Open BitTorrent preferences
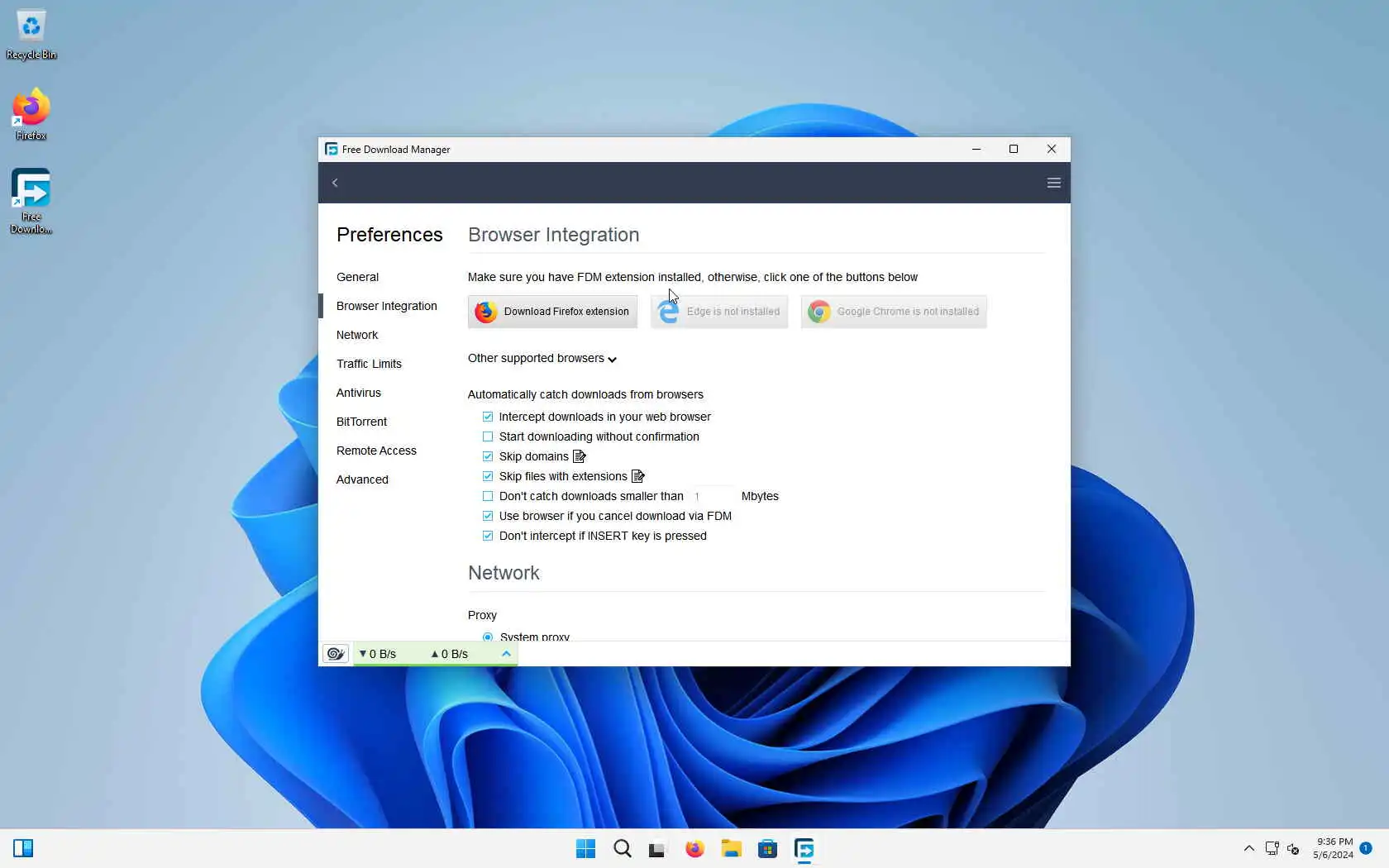 tap(361, 422)
